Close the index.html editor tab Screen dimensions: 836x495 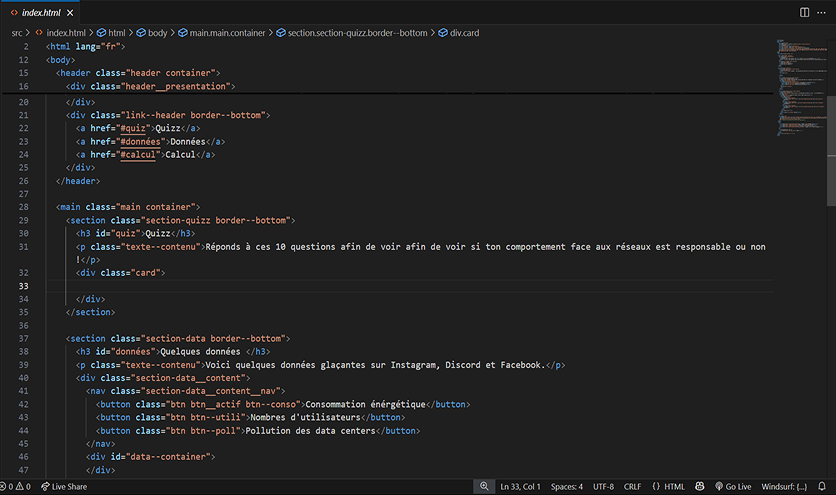click(70, 12)
